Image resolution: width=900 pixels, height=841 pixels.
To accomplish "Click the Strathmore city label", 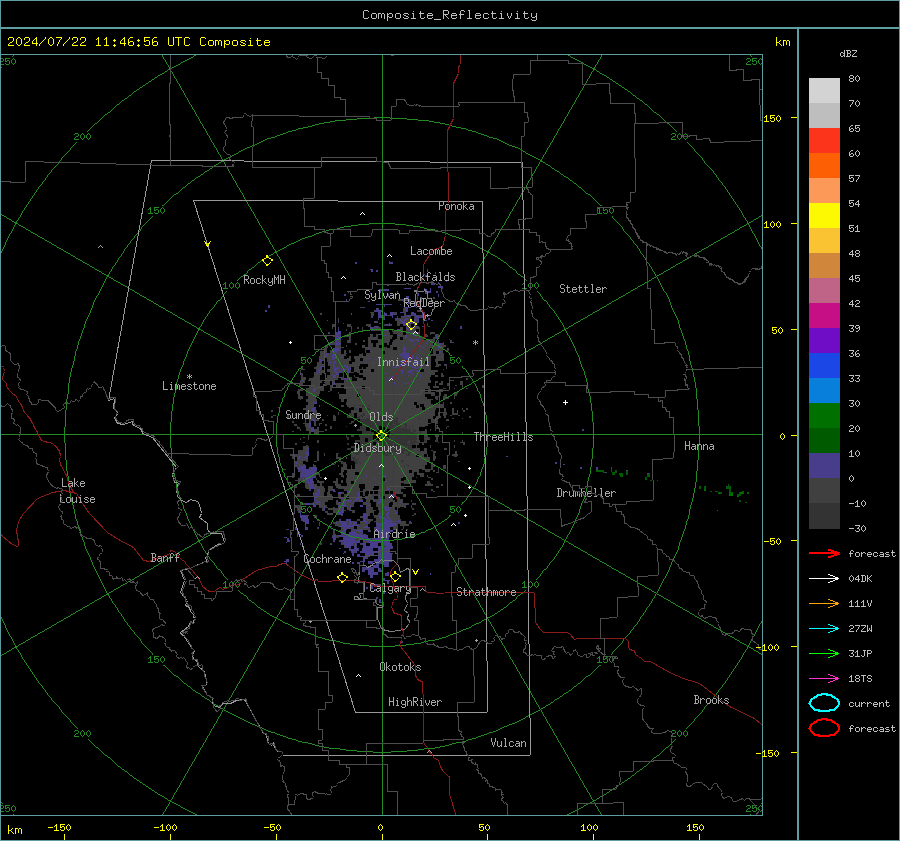I will [x=486, y=592].
